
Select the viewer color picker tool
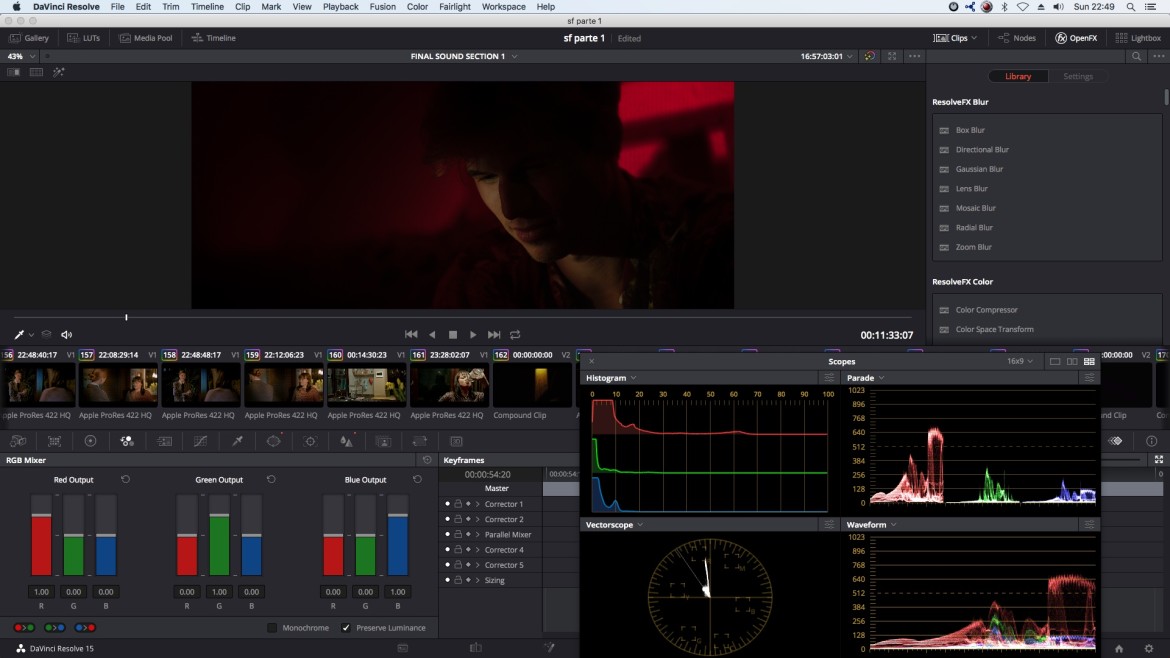19,335
